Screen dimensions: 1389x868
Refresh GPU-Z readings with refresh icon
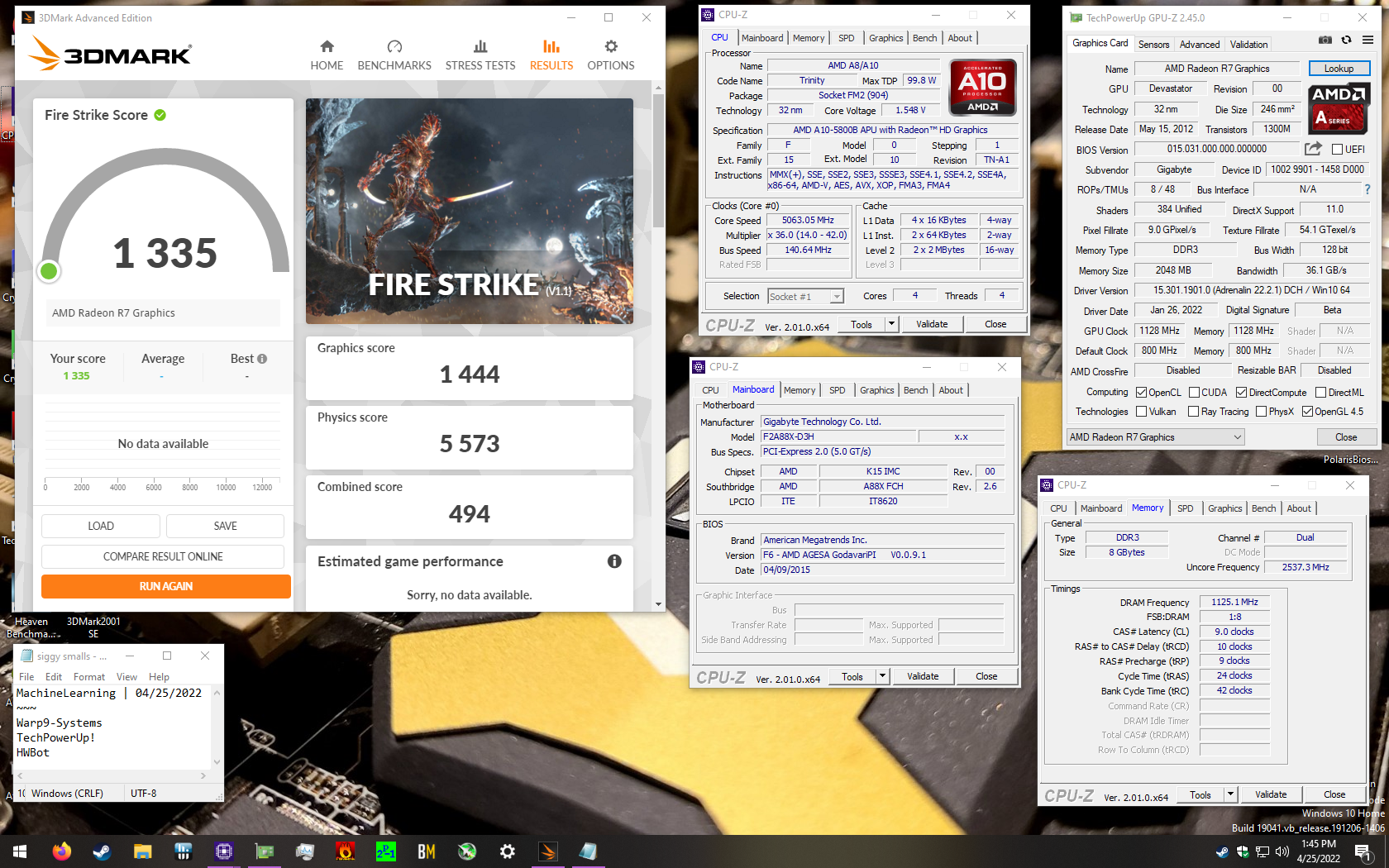[x=1346, y=40]
